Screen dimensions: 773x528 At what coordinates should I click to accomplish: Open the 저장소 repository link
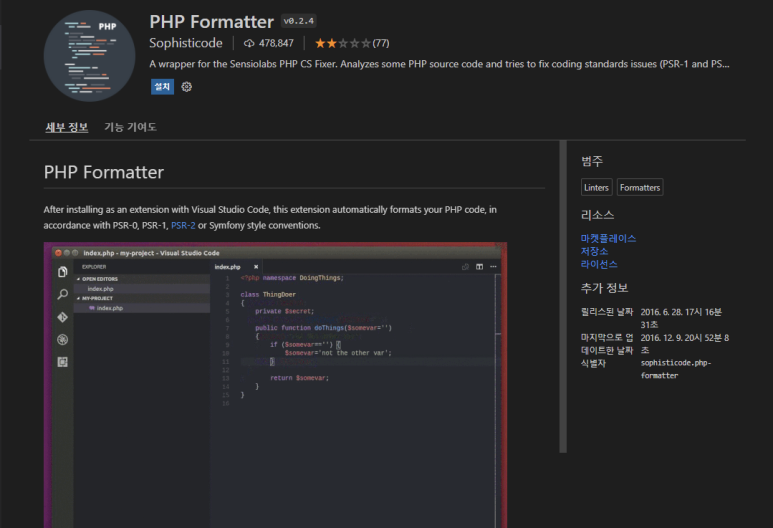(x=595, y=251)
